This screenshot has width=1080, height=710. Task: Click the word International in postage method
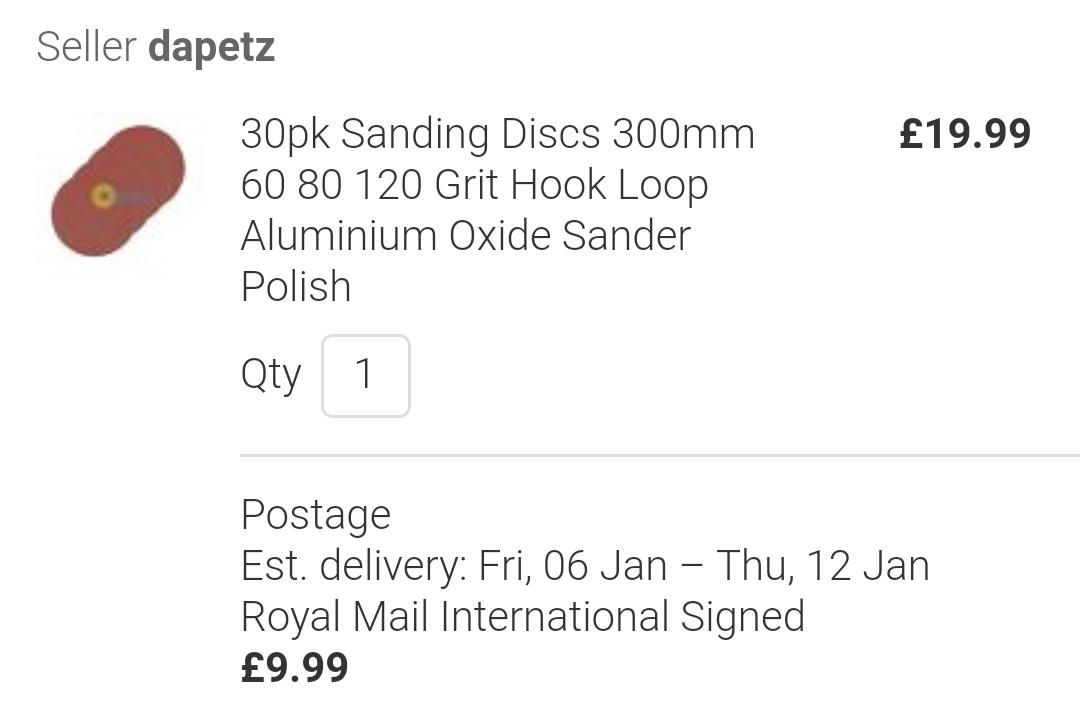tap(555, 616)
